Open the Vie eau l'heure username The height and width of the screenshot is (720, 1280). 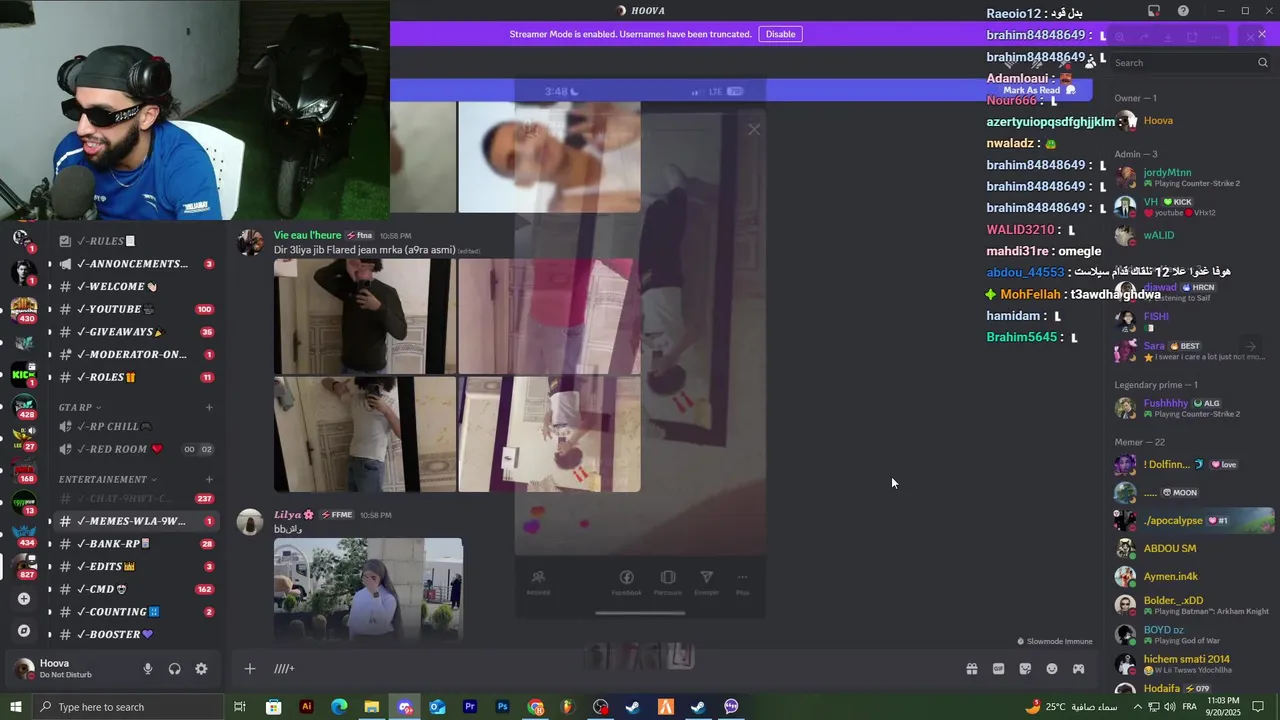point(308,235)
